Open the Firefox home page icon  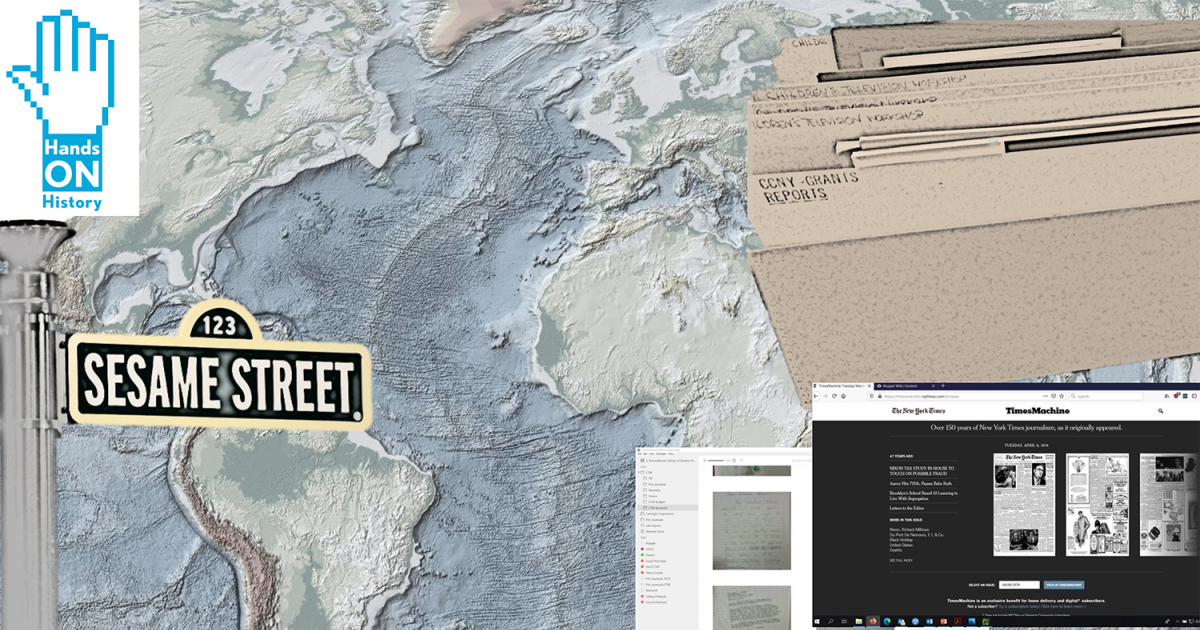[843, 396]
